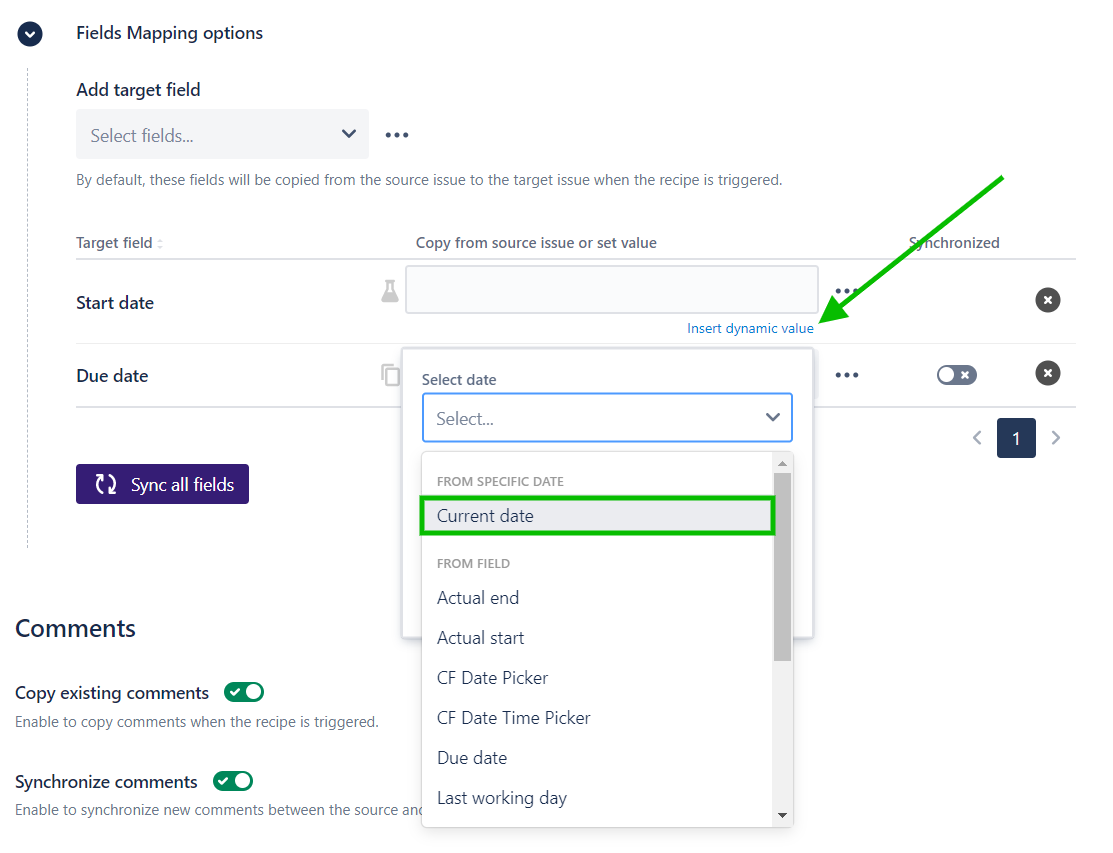The image size is (1113, 853).
Task: Go to previous page with left chevron
Action: tap(978, 438)
